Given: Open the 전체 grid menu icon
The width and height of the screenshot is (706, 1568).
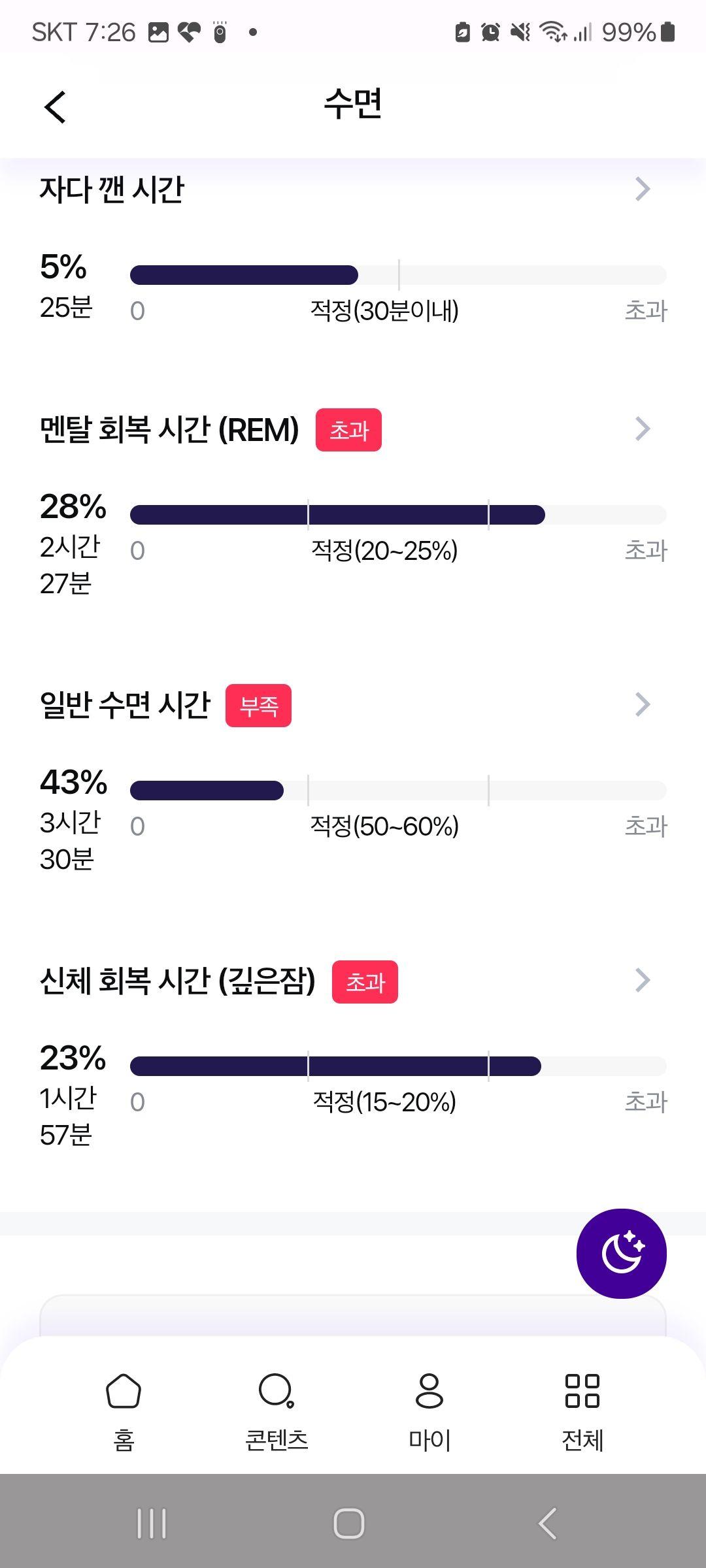Looking at the screenshot, I should coord(582,1390).
